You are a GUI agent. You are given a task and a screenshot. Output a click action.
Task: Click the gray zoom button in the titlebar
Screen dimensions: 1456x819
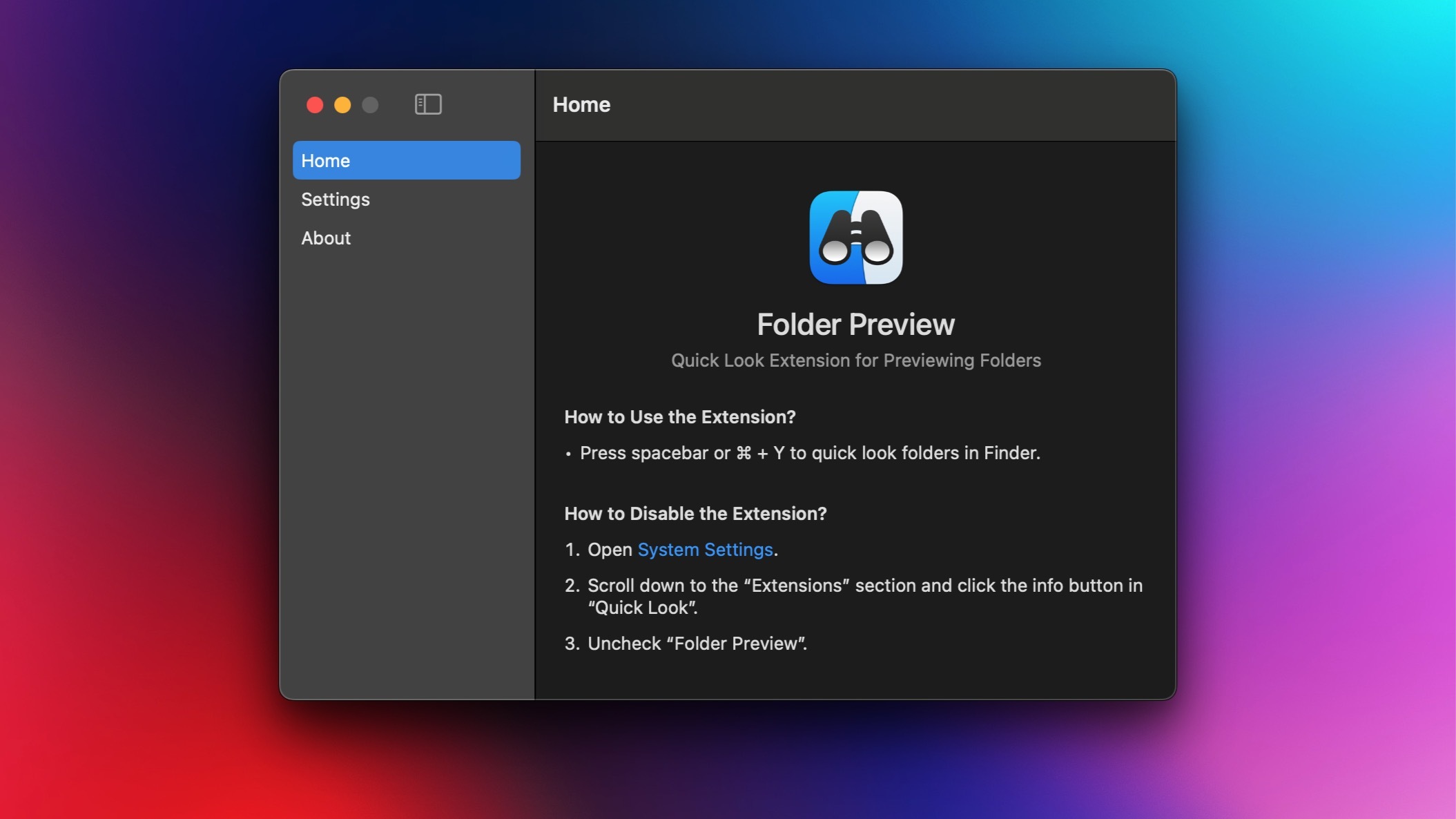tap(370, 104)
